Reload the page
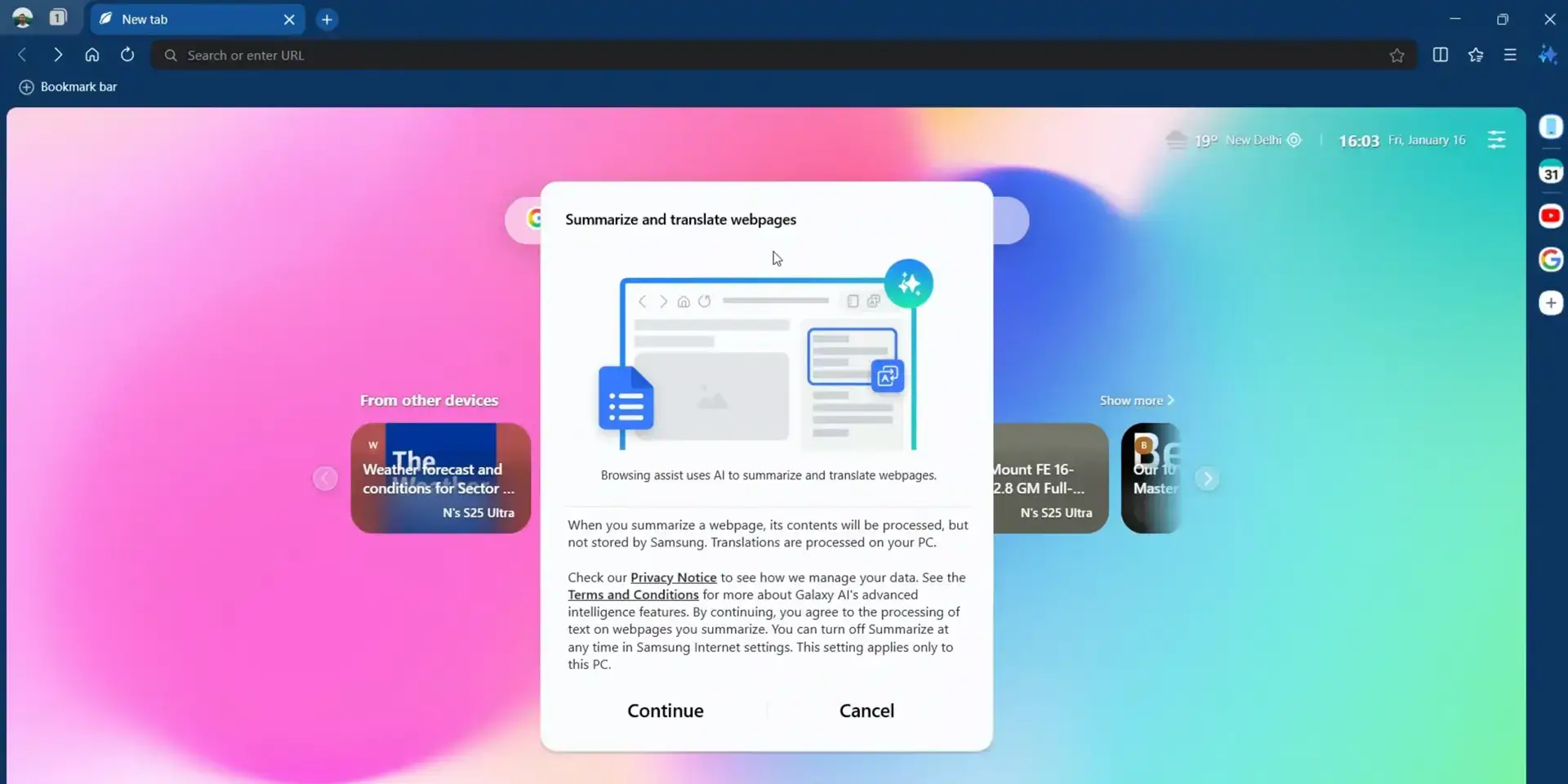This screenshot has height=784, width=1568. pyautogui.click(x=127, y=55)
